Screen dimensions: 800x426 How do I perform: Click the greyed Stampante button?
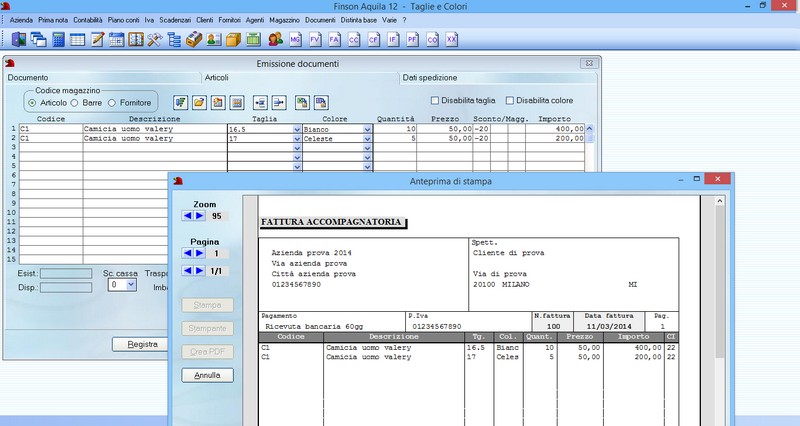[208, 329]
